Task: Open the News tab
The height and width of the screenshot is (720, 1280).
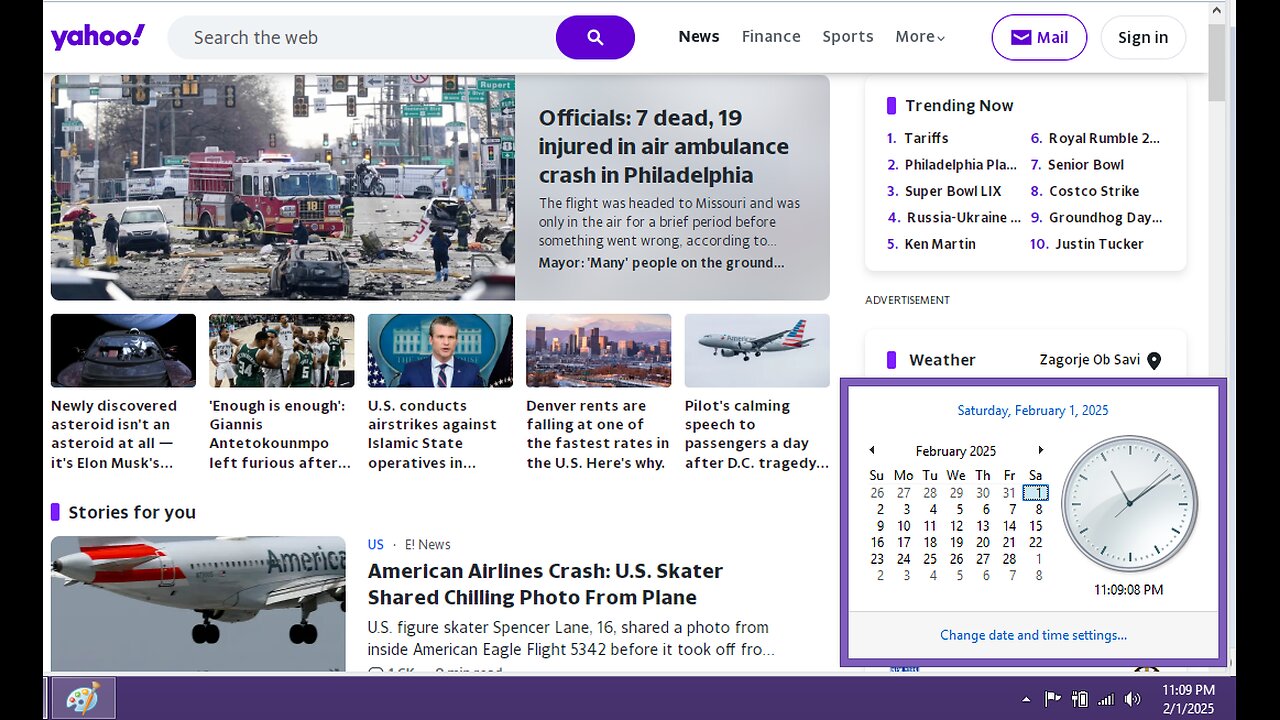Action: pos(699,36)
